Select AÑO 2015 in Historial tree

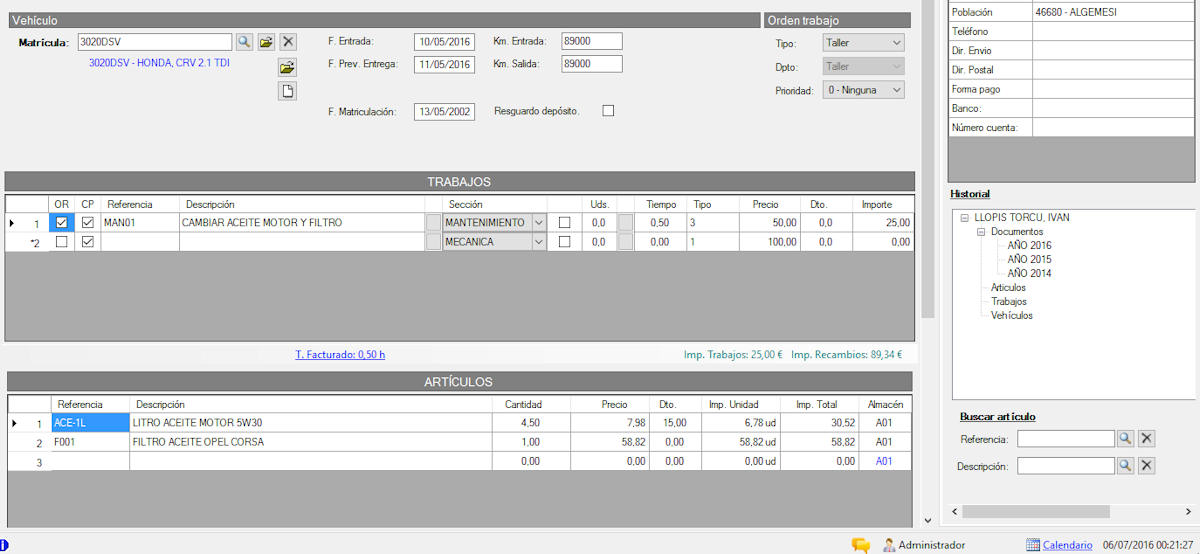pos(1029,259)
